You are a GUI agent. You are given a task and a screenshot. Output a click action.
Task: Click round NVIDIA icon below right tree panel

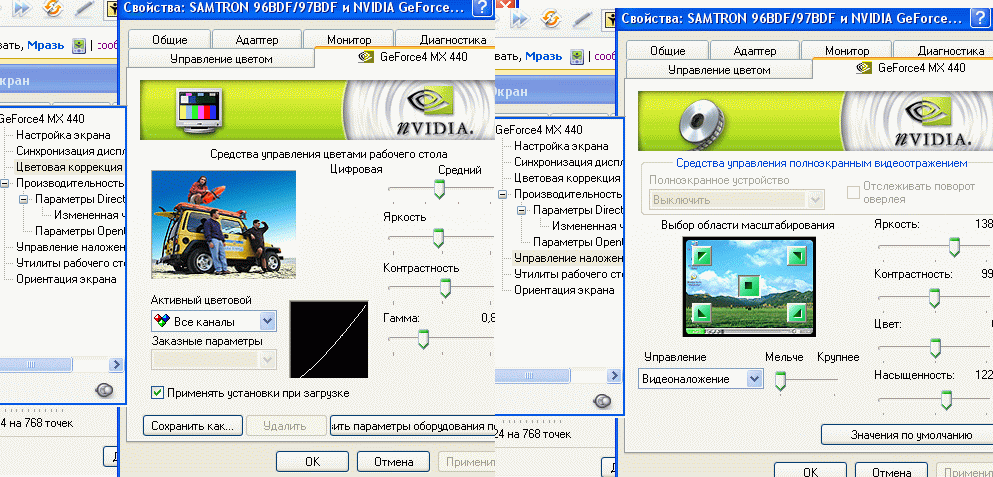602,401
